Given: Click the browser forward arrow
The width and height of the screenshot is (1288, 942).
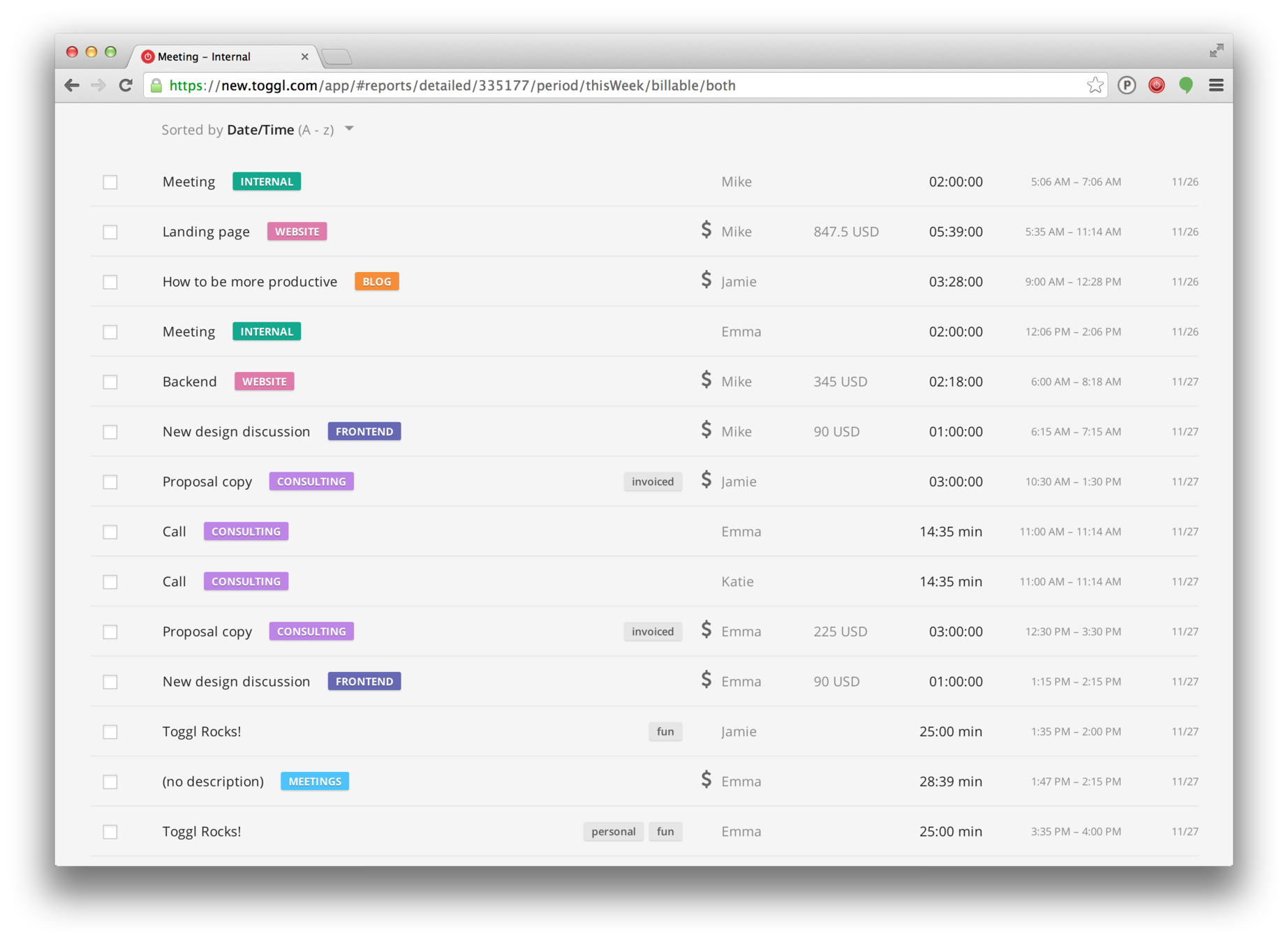Looking at the screenshot, I should (x=98, y=85).
